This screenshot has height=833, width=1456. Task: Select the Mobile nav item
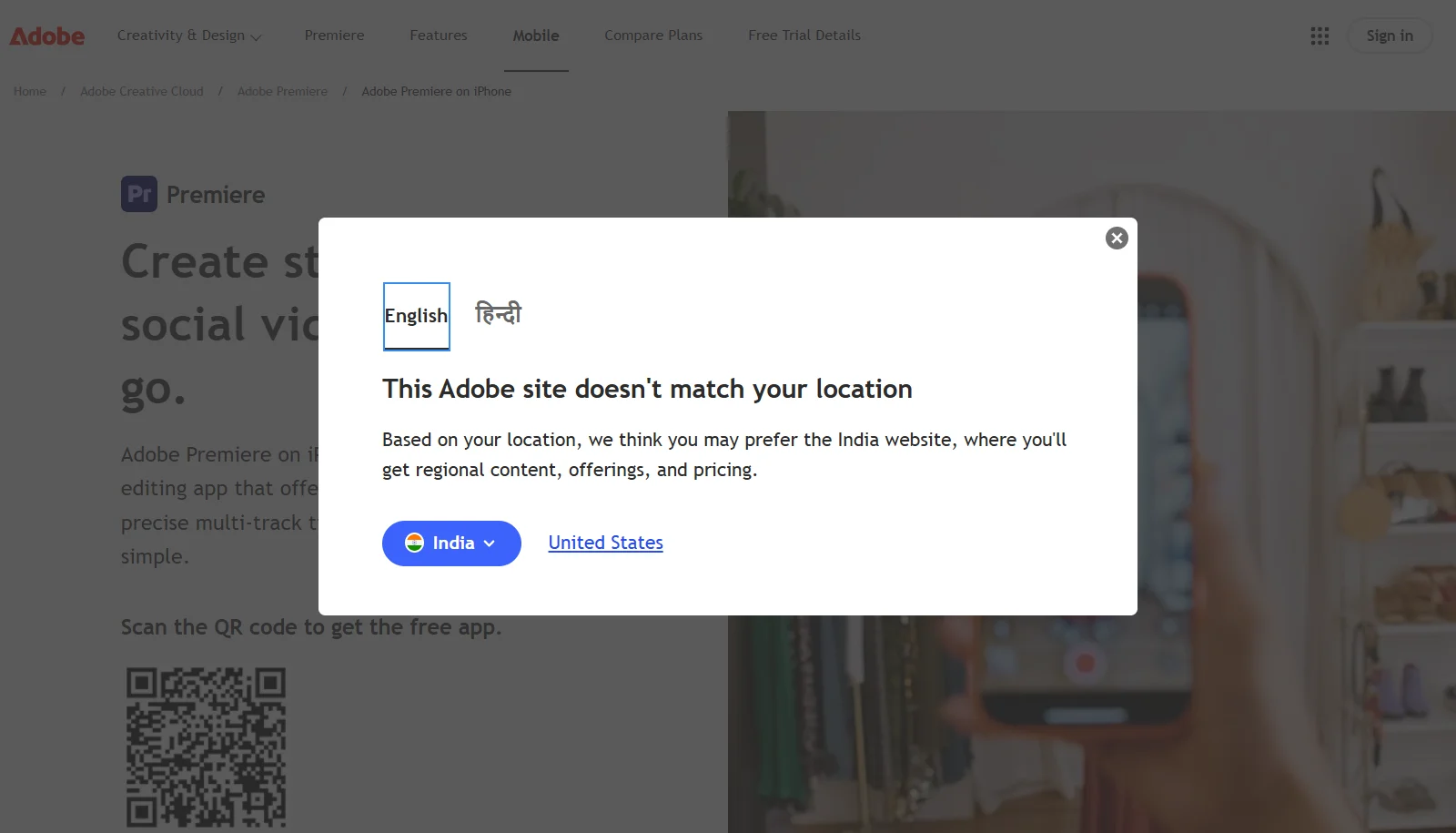point(536,36)
